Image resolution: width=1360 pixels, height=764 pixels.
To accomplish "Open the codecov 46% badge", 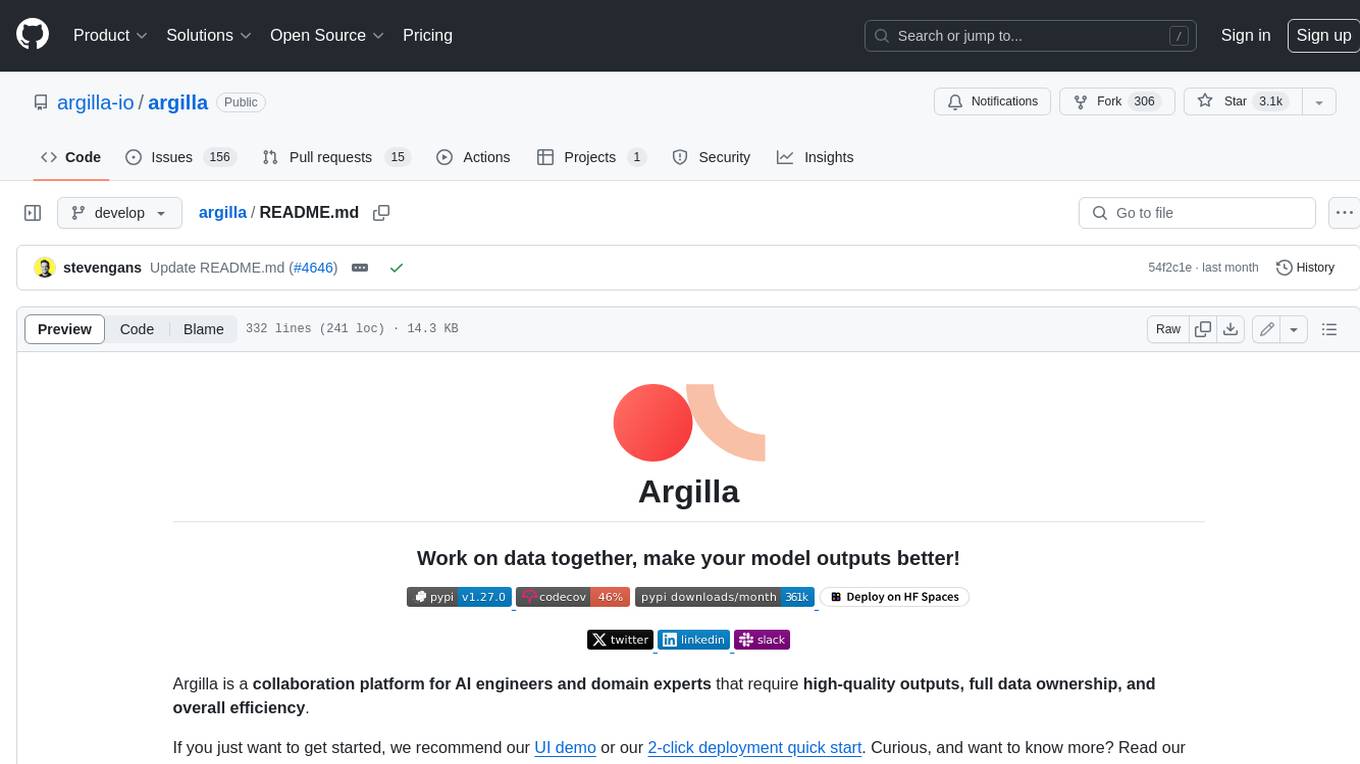I will pos(573,597).
